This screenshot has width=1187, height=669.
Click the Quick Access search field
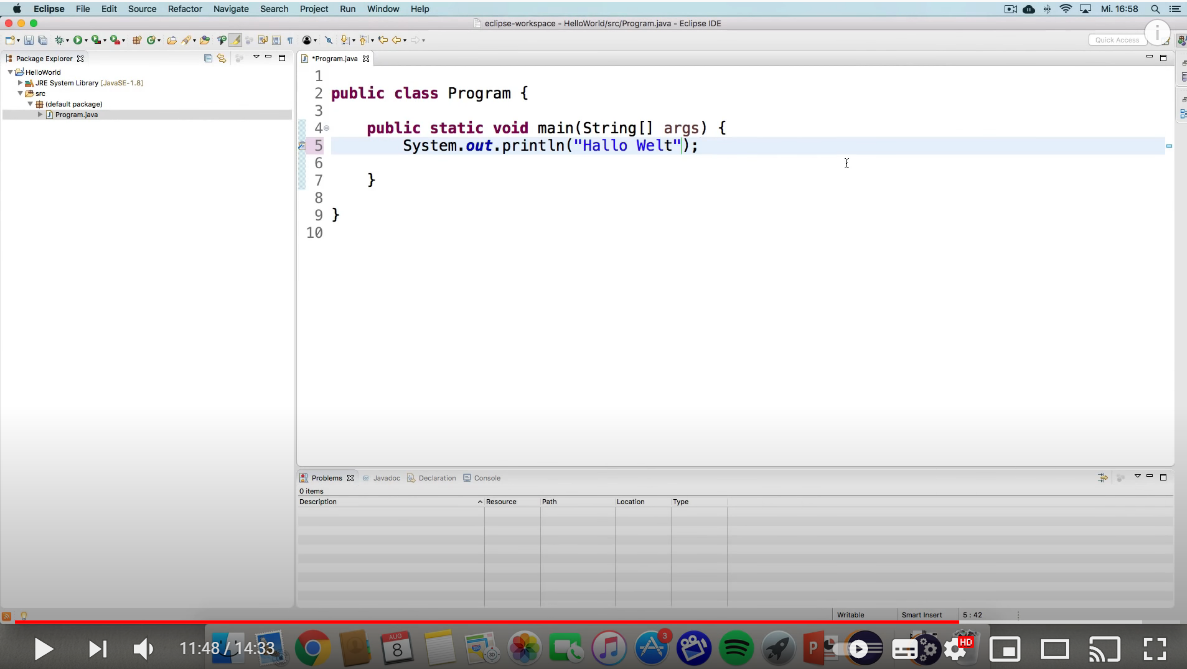pyautogui.click(x=1116, y=40)
